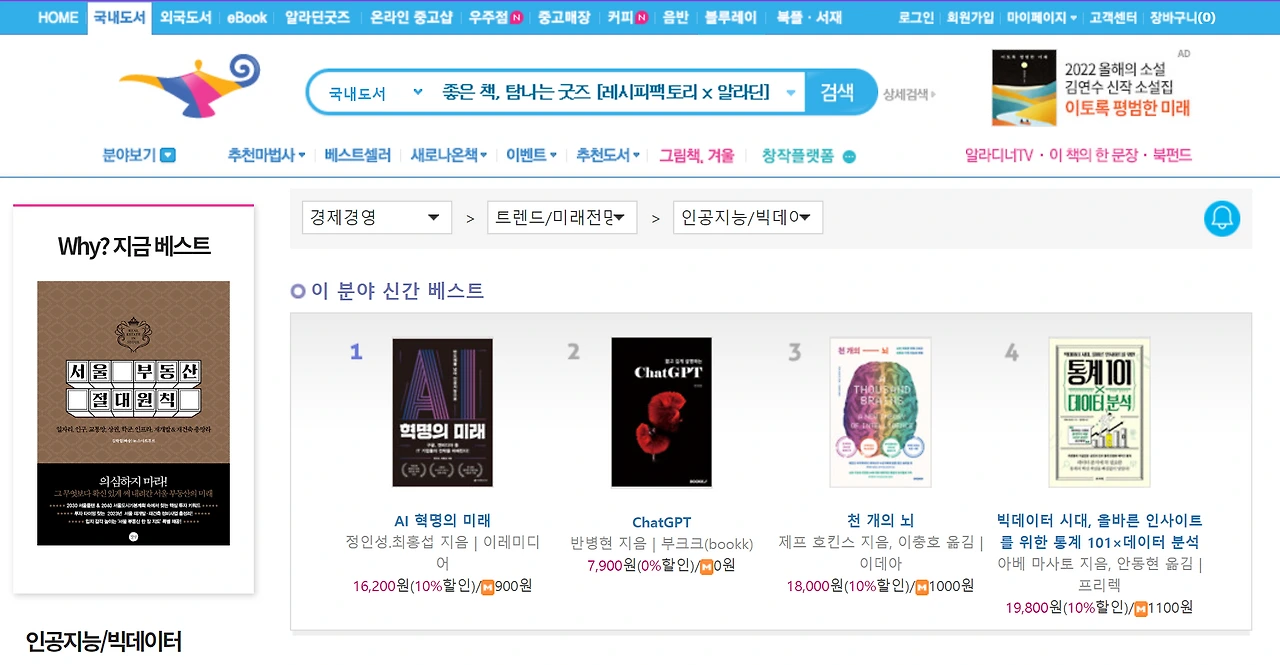Viewport: 1280px width, 665px height.
Task: Click inside the search input field
Action: click(x=605, y=93)
